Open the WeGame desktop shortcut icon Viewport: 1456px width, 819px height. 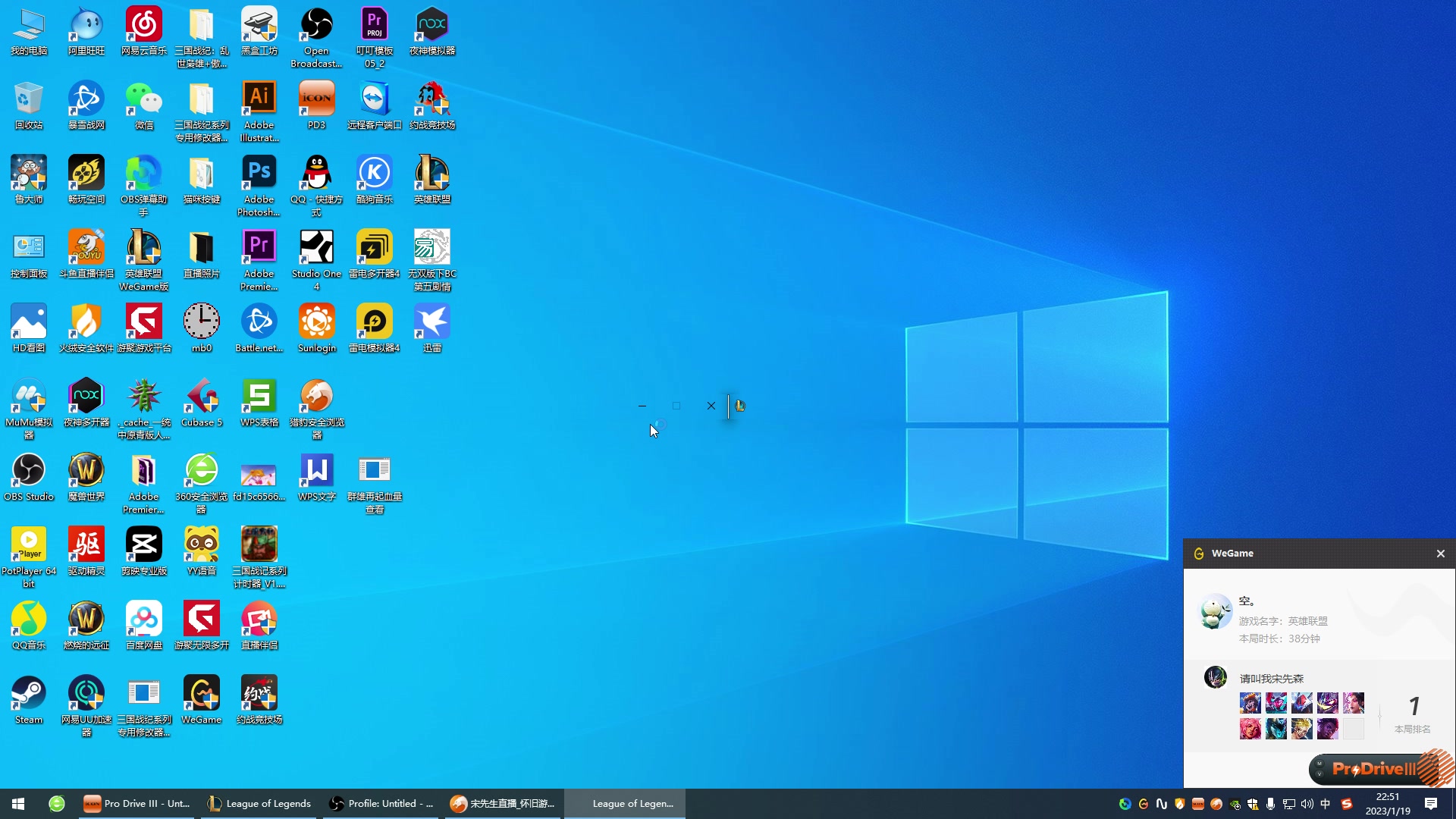201,693
